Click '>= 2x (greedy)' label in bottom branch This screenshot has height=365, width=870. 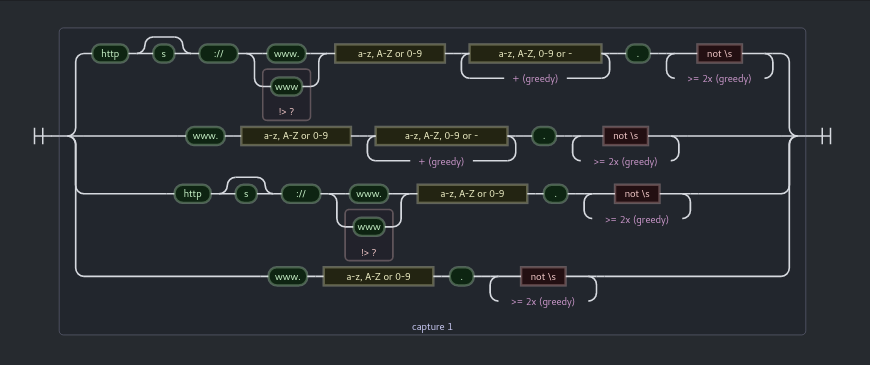(x=543, y=302)
